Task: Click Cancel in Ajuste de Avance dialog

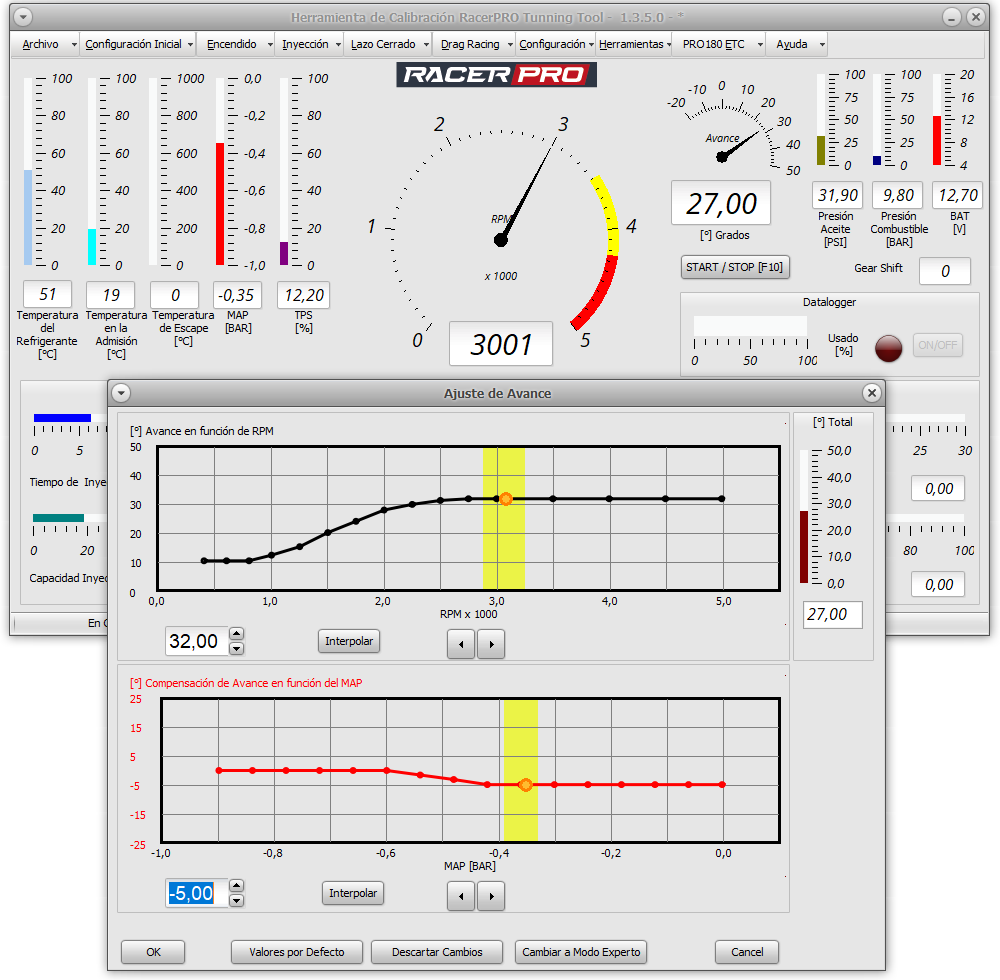Action: tap(747, 952)
